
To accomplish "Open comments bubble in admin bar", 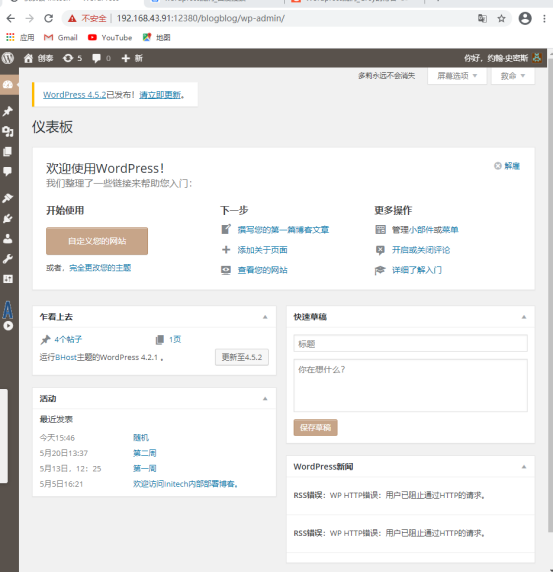I will tap(101, 58).
